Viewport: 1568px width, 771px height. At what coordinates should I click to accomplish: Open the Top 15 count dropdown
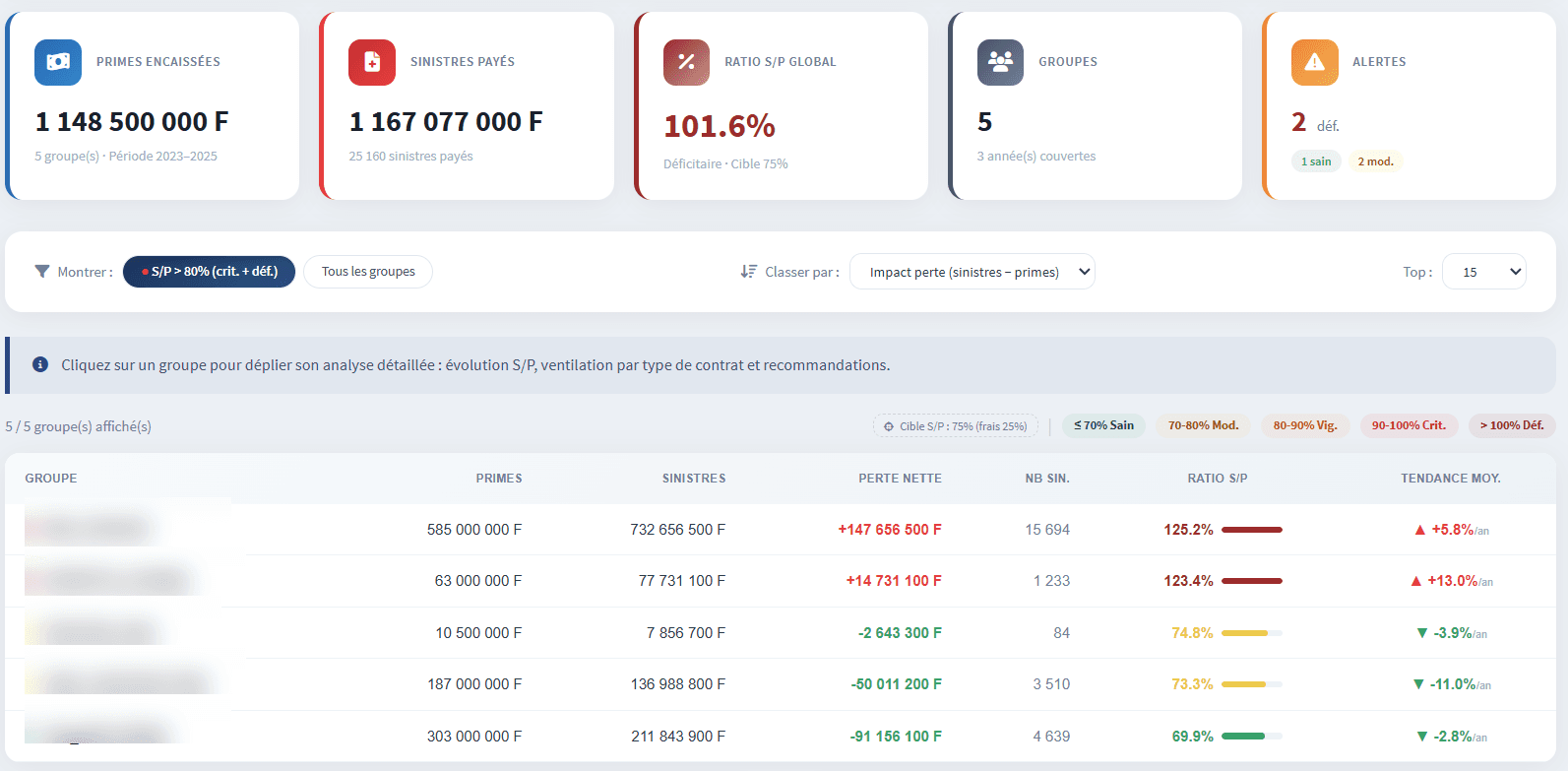click(1483, 272)
